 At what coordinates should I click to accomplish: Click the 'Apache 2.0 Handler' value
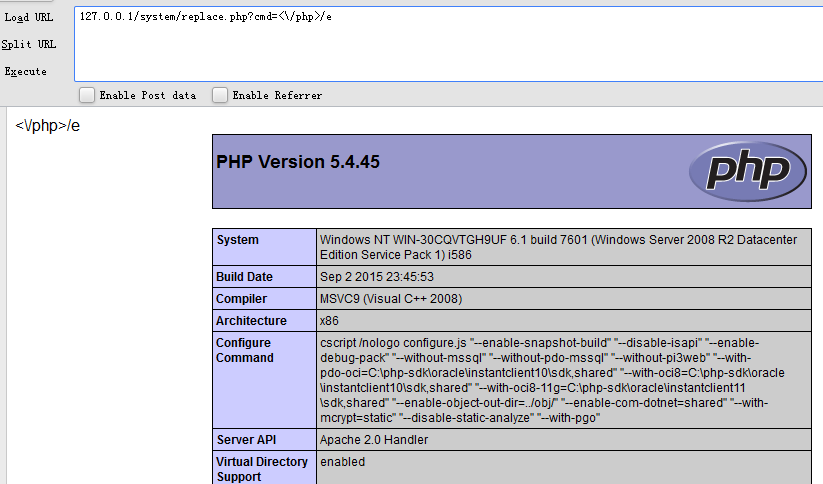[374, 440]
